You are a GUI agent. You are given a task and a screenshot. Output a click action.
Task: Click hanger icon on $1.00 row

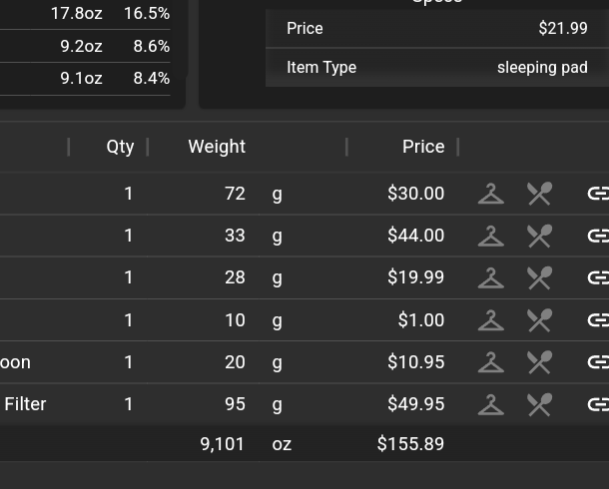491,320
